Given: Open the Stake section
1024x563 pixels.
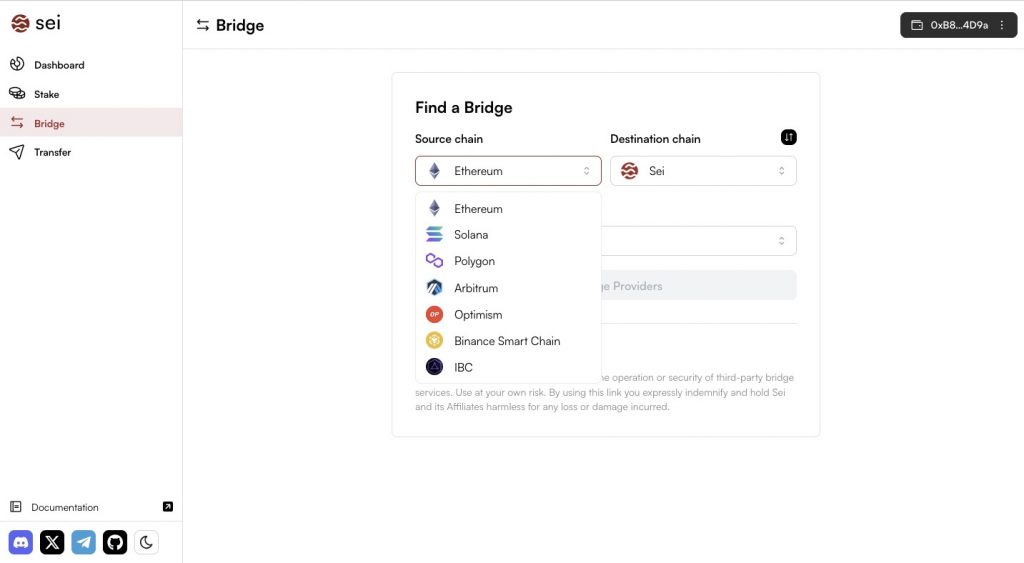Looking at the screenshot, I should [x=46, y=94].
